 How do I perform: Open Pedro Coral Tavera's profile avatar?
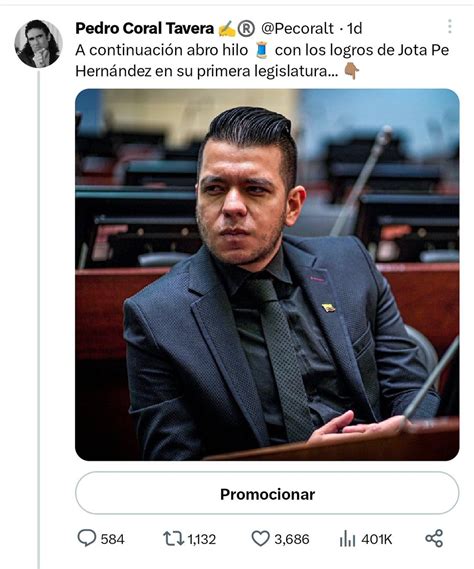pyautogui.click(x=38, y=44)
